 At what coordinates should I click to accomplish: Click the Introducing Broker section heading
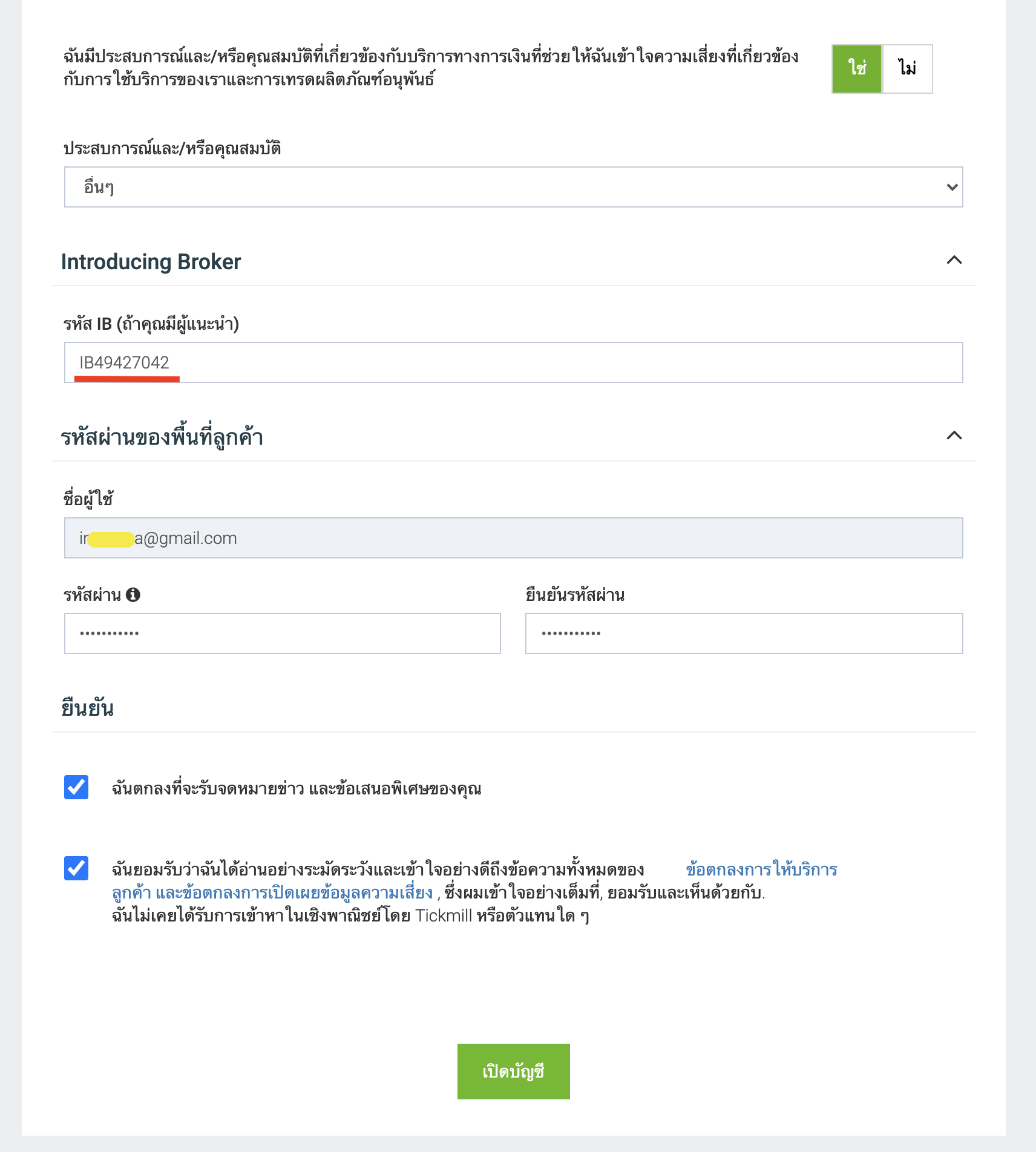(x=151, y=262)
